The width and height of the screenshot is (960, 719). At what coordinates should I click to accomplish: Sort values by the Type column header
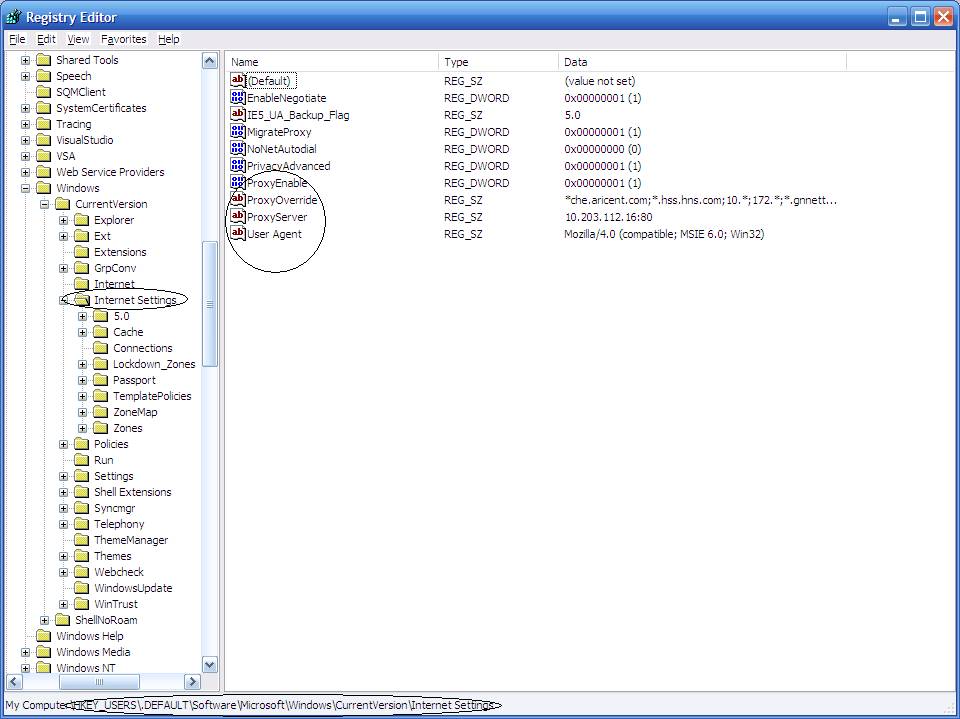[x=498, y=62]
